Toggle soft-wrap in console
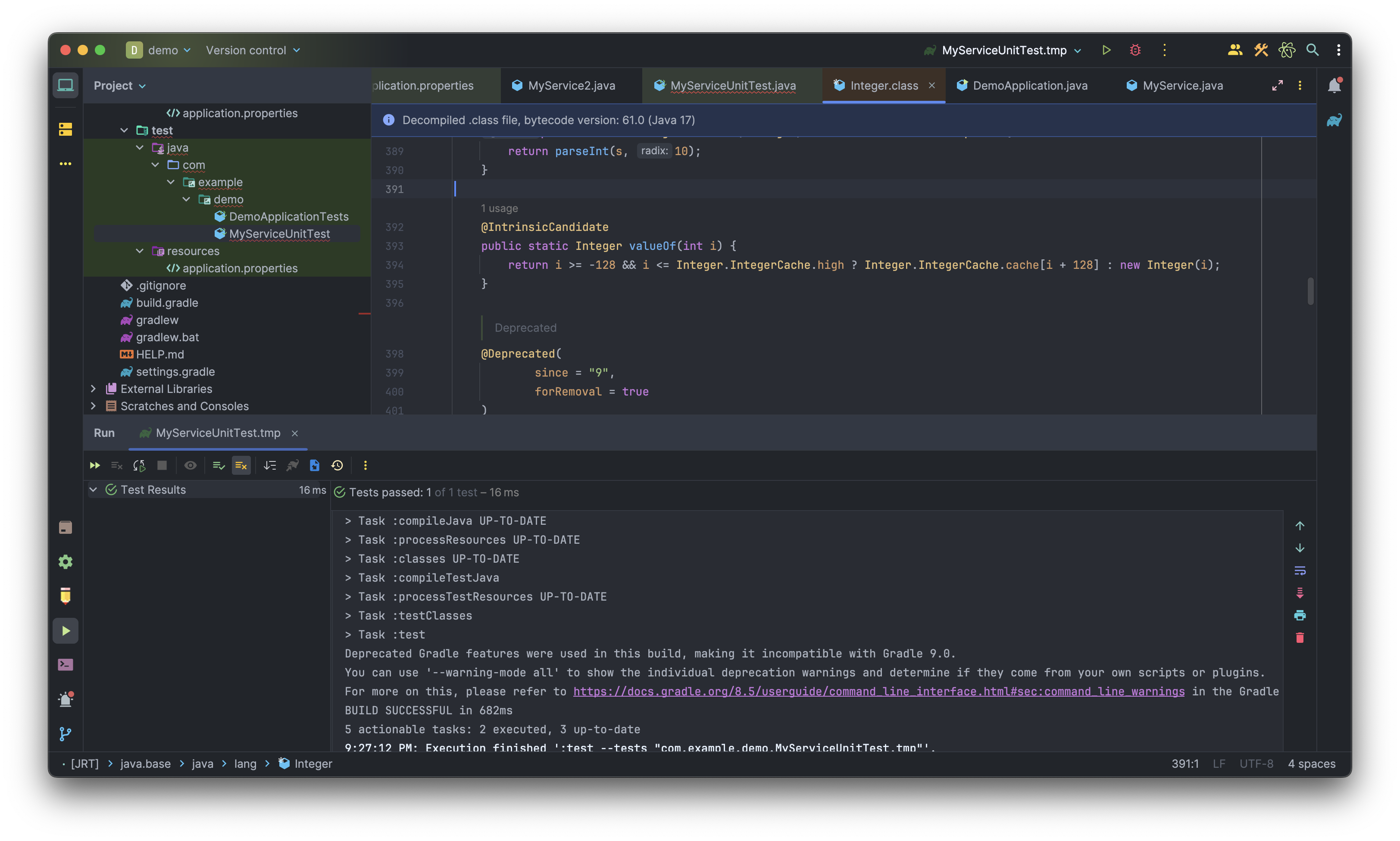 [x=1300, y=571]
